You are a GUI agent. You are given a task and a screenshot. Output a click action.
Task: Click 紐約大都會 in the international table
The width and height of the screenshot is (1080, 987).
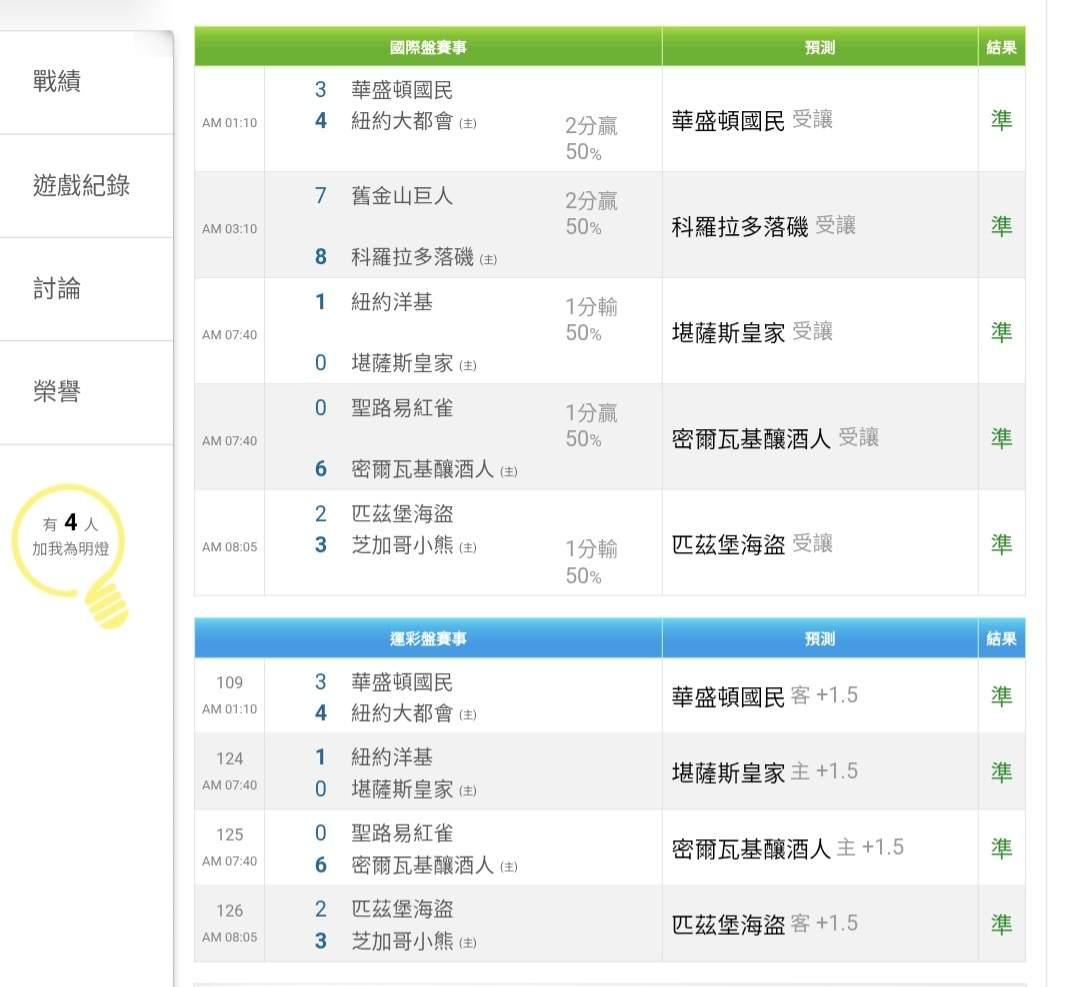coord(402,122)
